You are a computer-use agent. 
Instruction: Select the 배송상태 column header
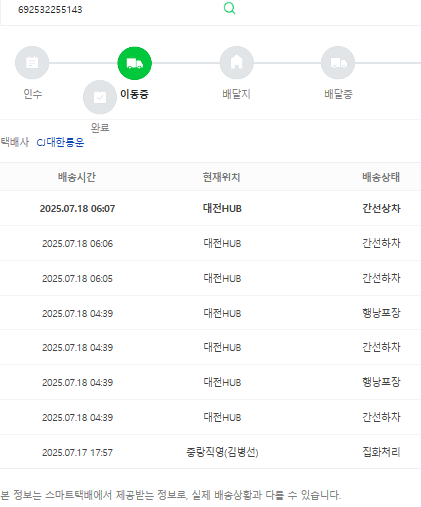click(x=381, y=177)
